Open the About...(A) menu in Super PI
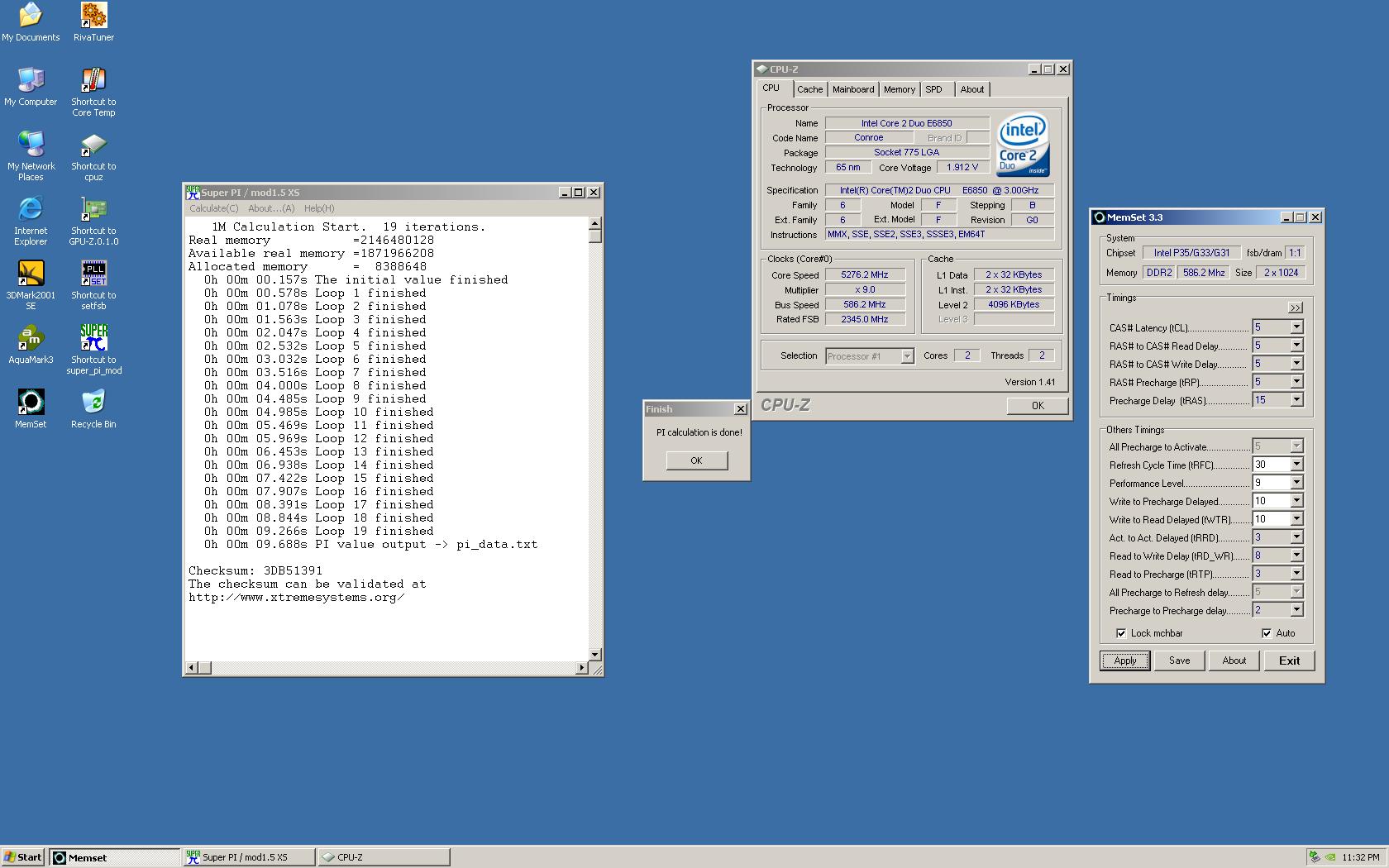 (x=271, y=208)
